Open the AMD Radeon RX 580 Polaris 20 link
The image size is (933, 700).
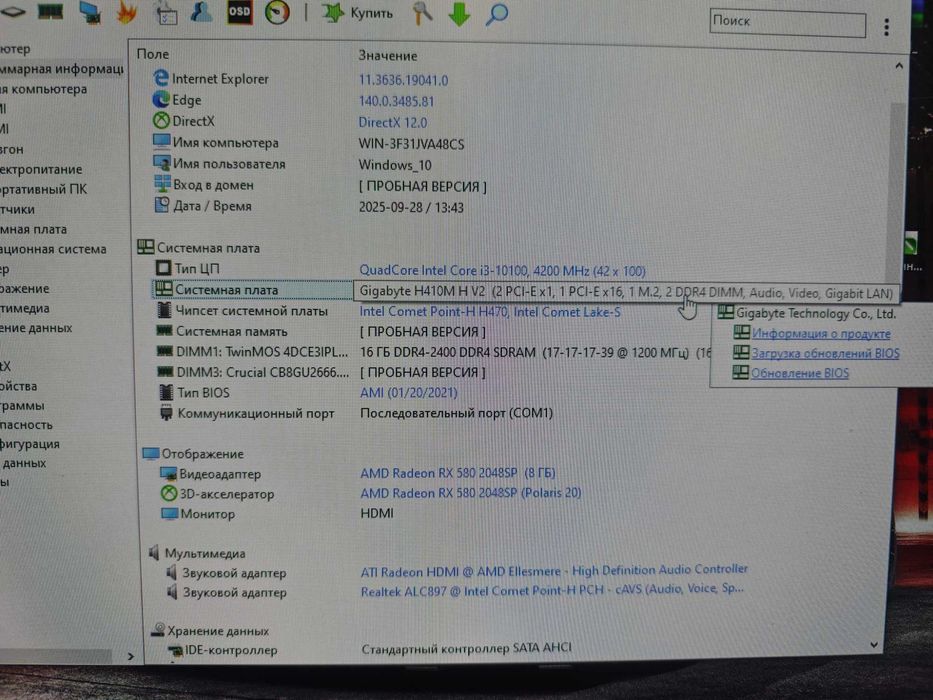click(x=471, y=493)
